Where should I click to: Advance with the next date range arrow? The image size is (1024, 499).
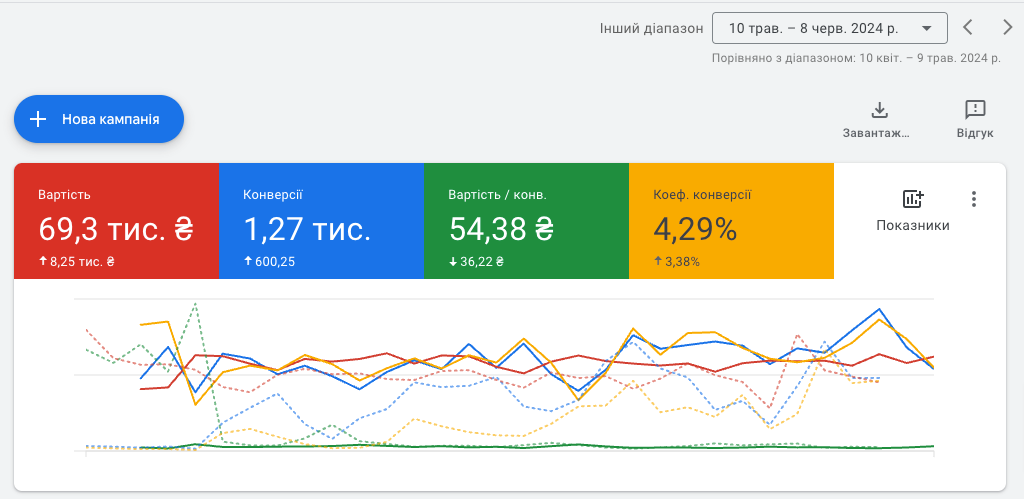(x=1007, y=28)
